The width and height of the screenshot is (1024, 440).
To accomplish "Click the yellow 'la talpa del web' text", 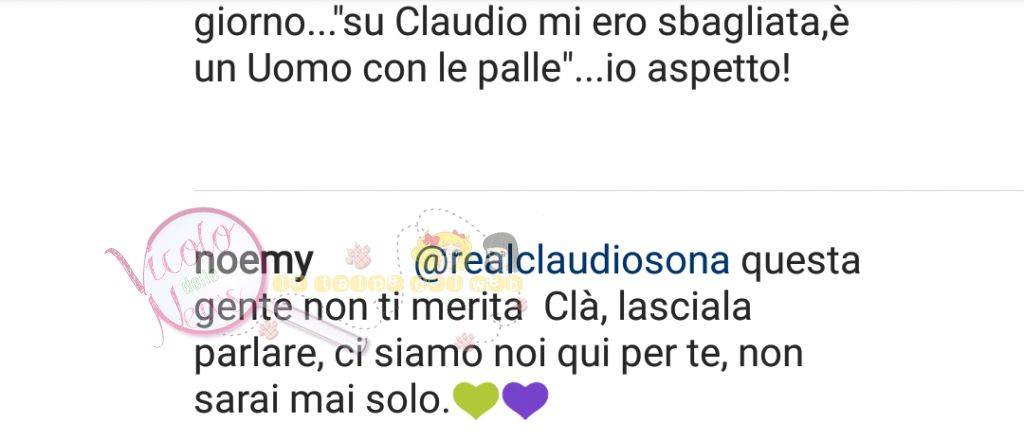I will (x=398, y=283).
